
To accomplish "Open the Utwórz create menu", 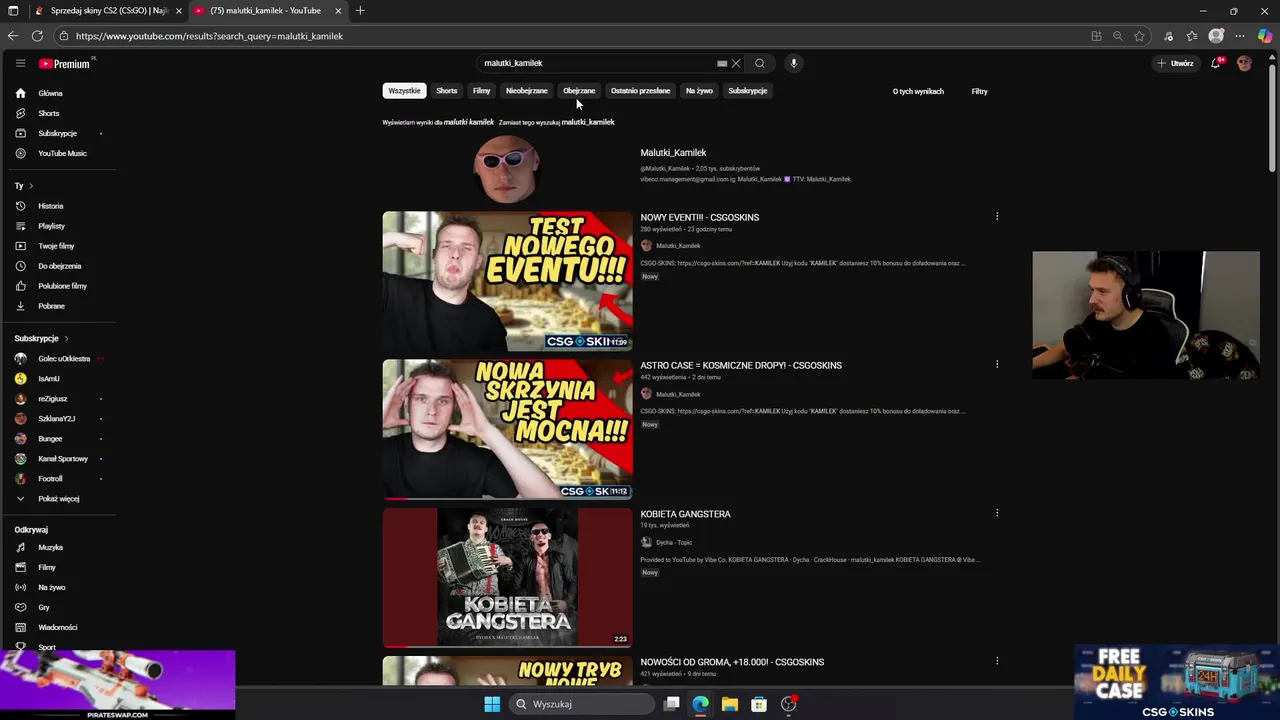I will click(1176, 63).
